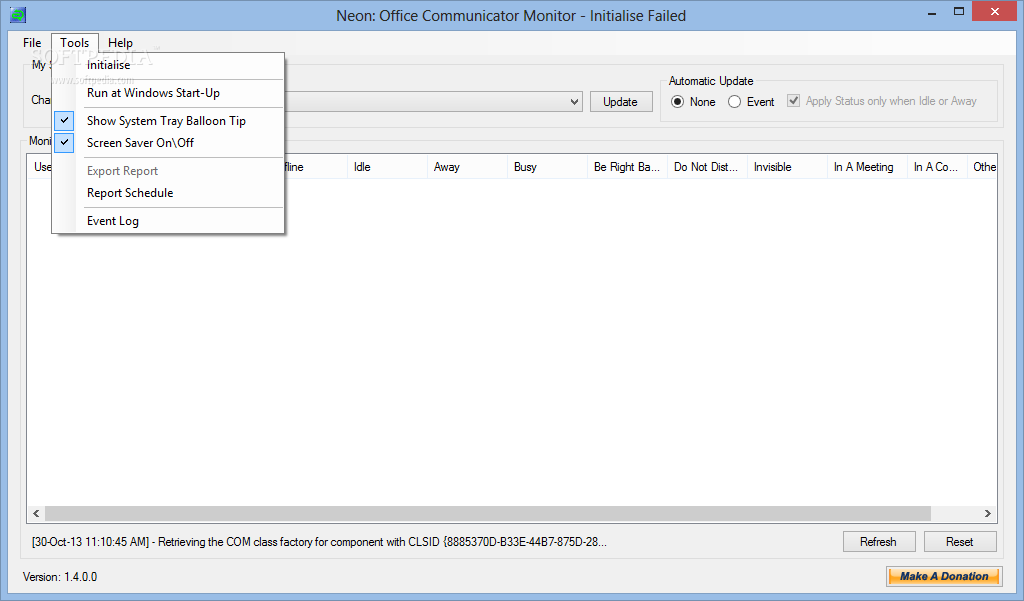Click the Reset button

959,542
